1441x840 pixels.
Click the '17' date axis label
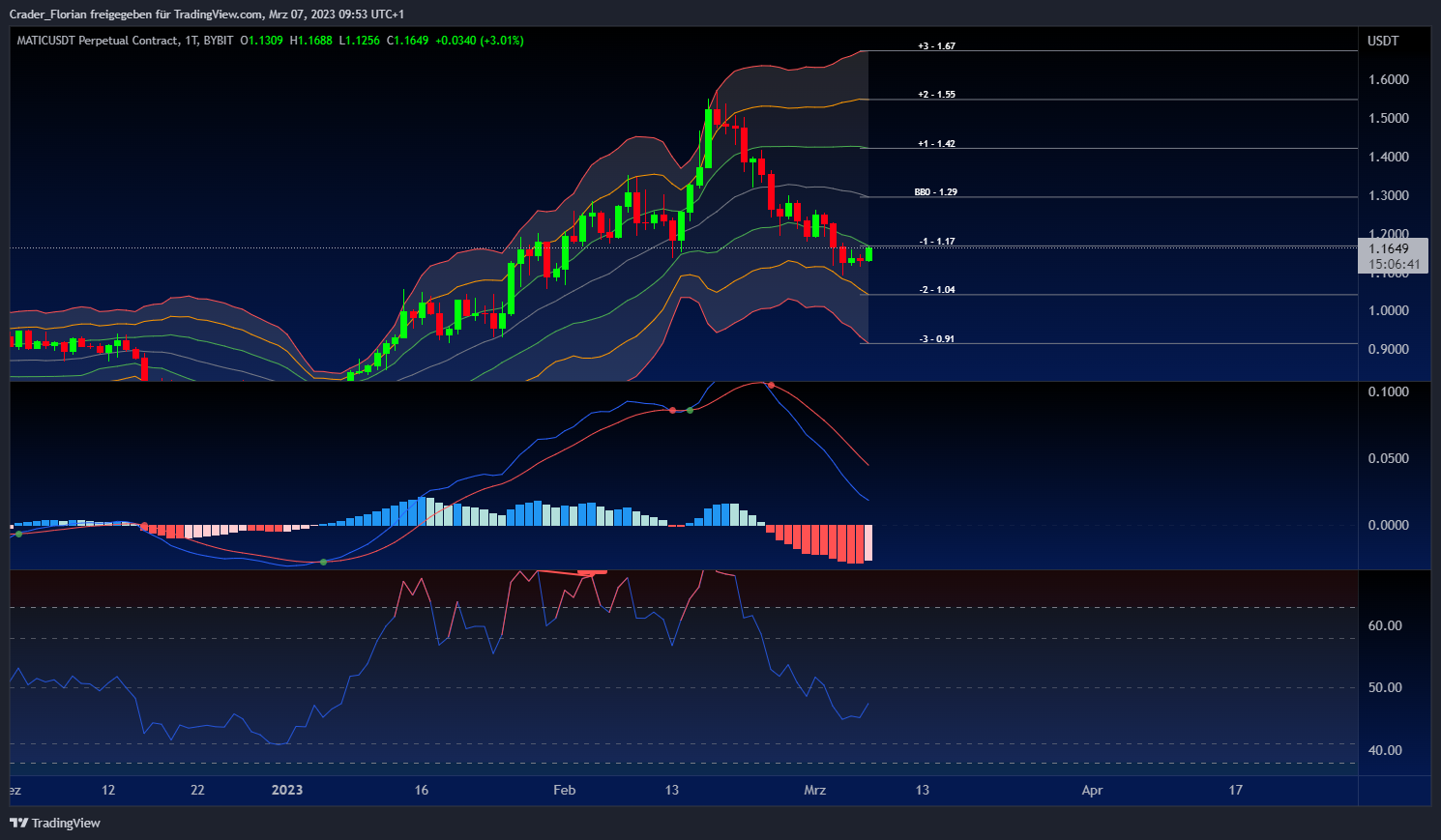[x=1236, y=790]
